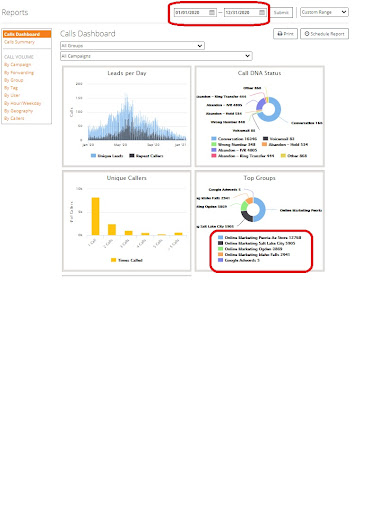Toggle Online Marketing Ogden legend swatch

point(220,249)
